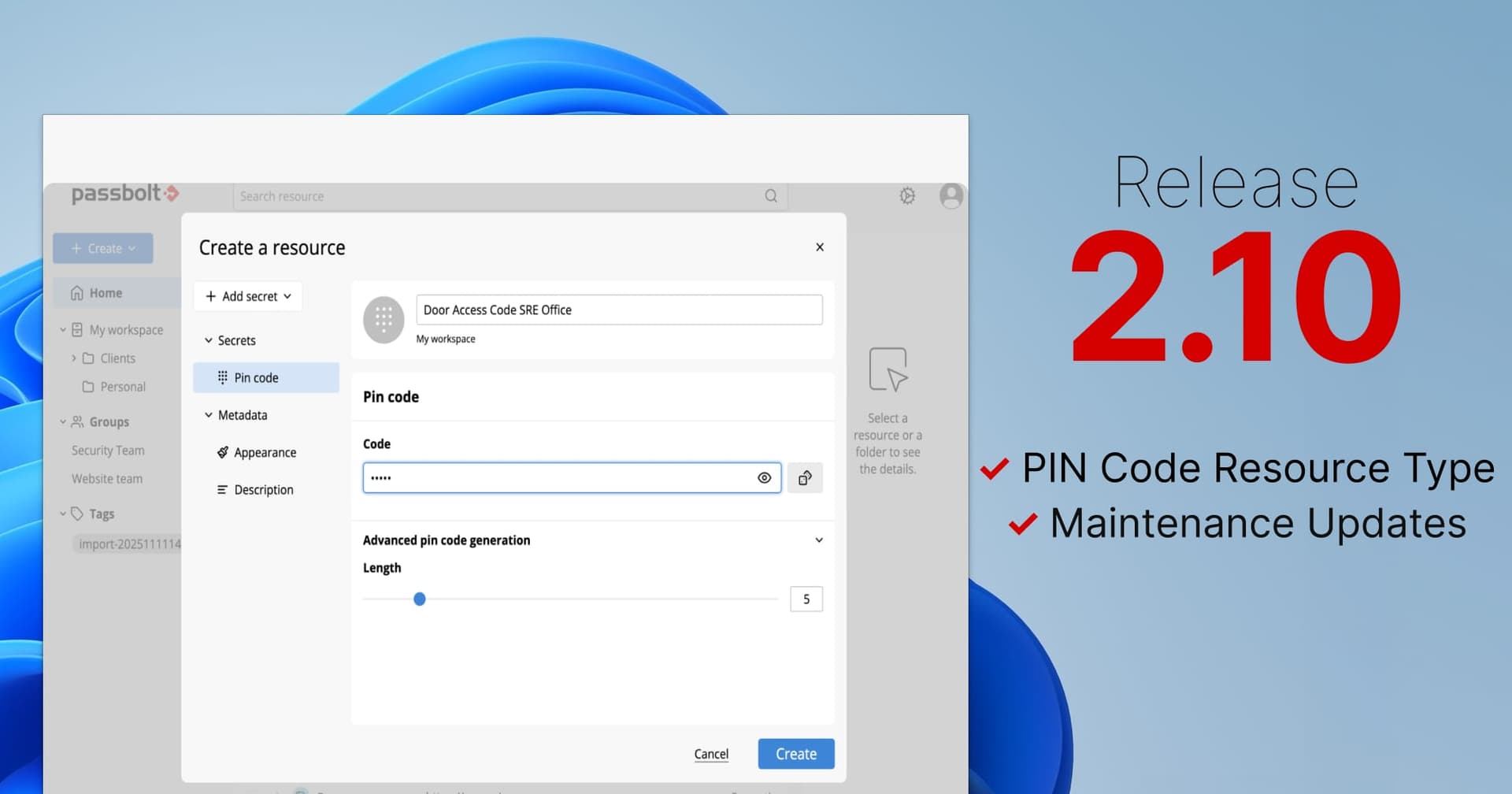The image size is (1512, 794).
Task: Click the Length value box
Action: (x=806, y=599)
